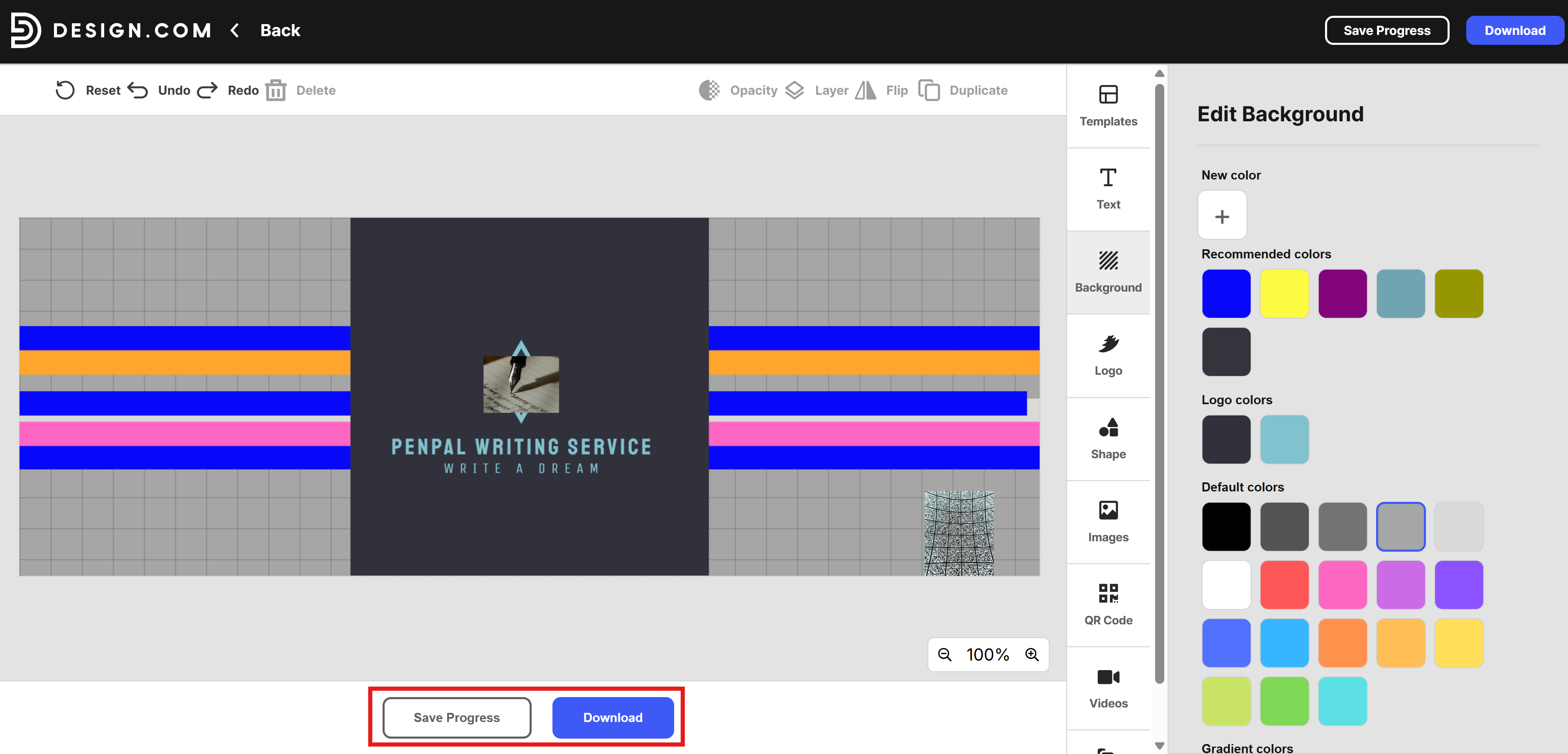Open the Logo panel
Image resolution: width=1568 pixels, height=754 pixels.
tap(1108, 355)
